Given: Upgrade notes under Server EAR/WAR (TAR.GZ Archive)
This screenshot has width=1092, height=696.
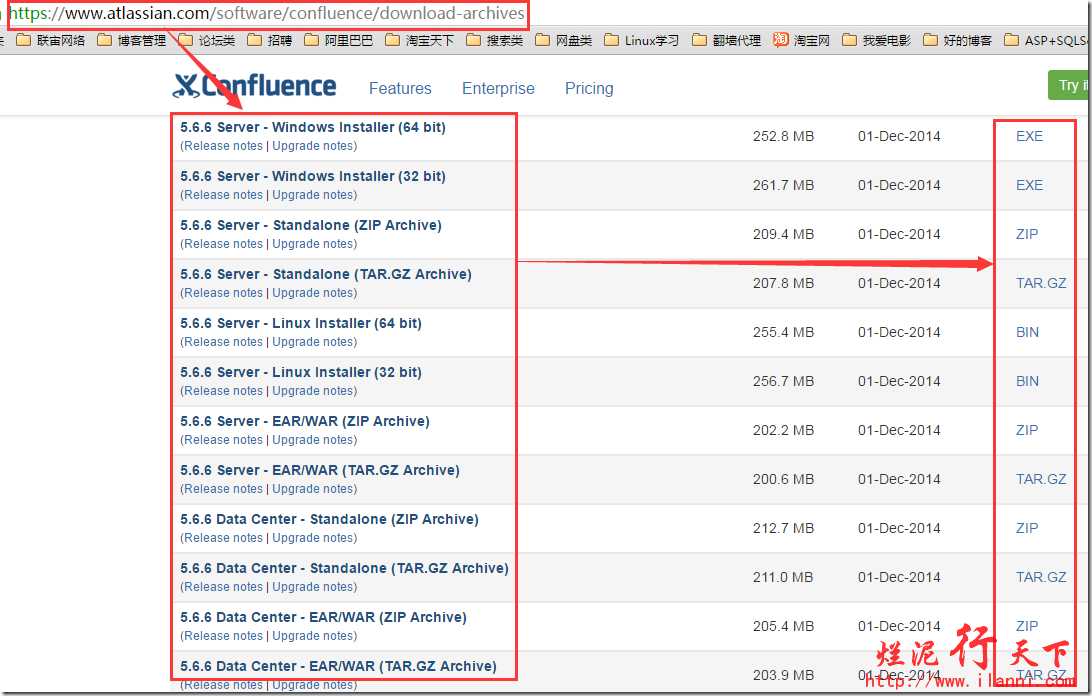Looking at the screenshot, I should [x=313, y=489].
